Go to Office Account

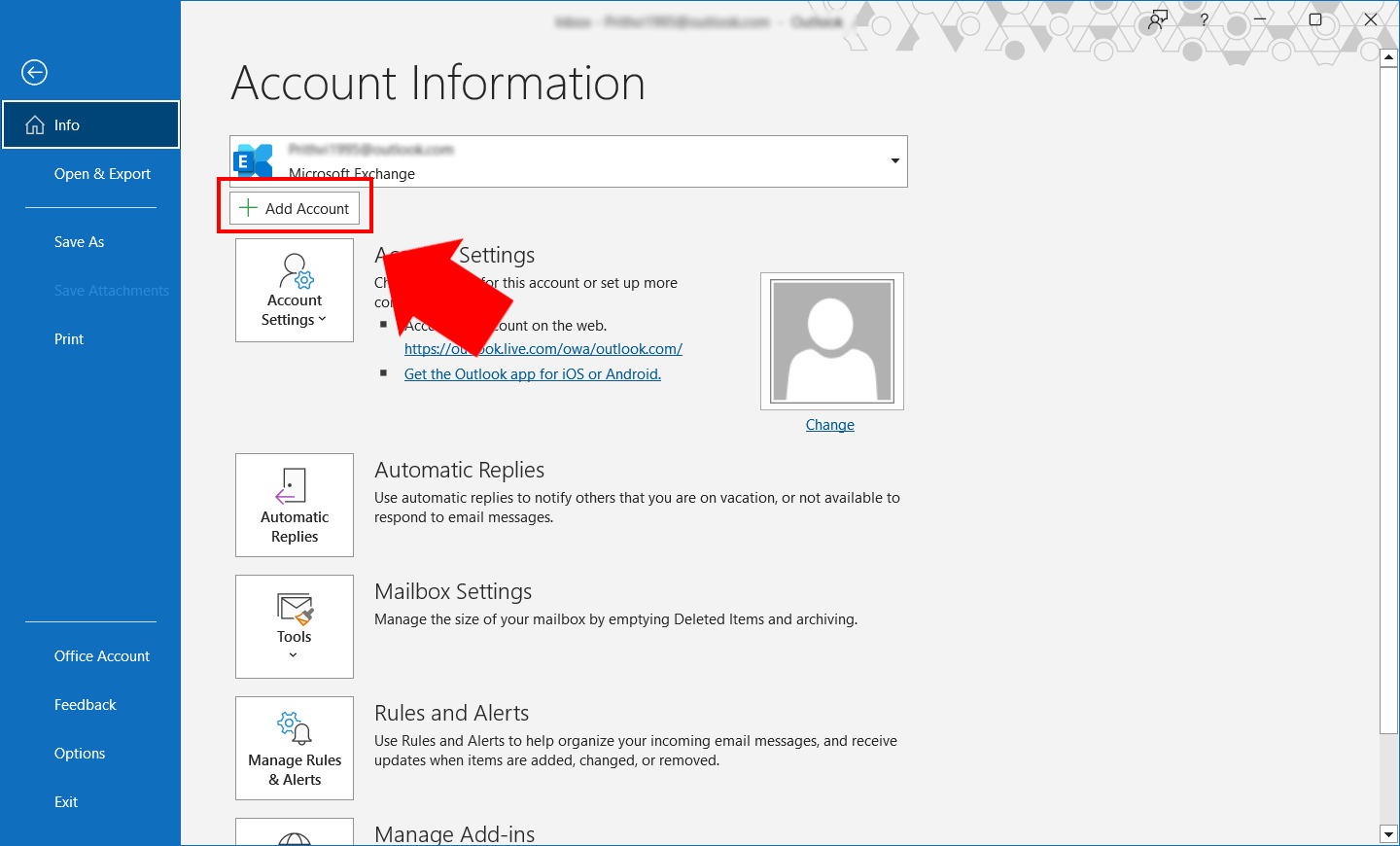point(102,656)
